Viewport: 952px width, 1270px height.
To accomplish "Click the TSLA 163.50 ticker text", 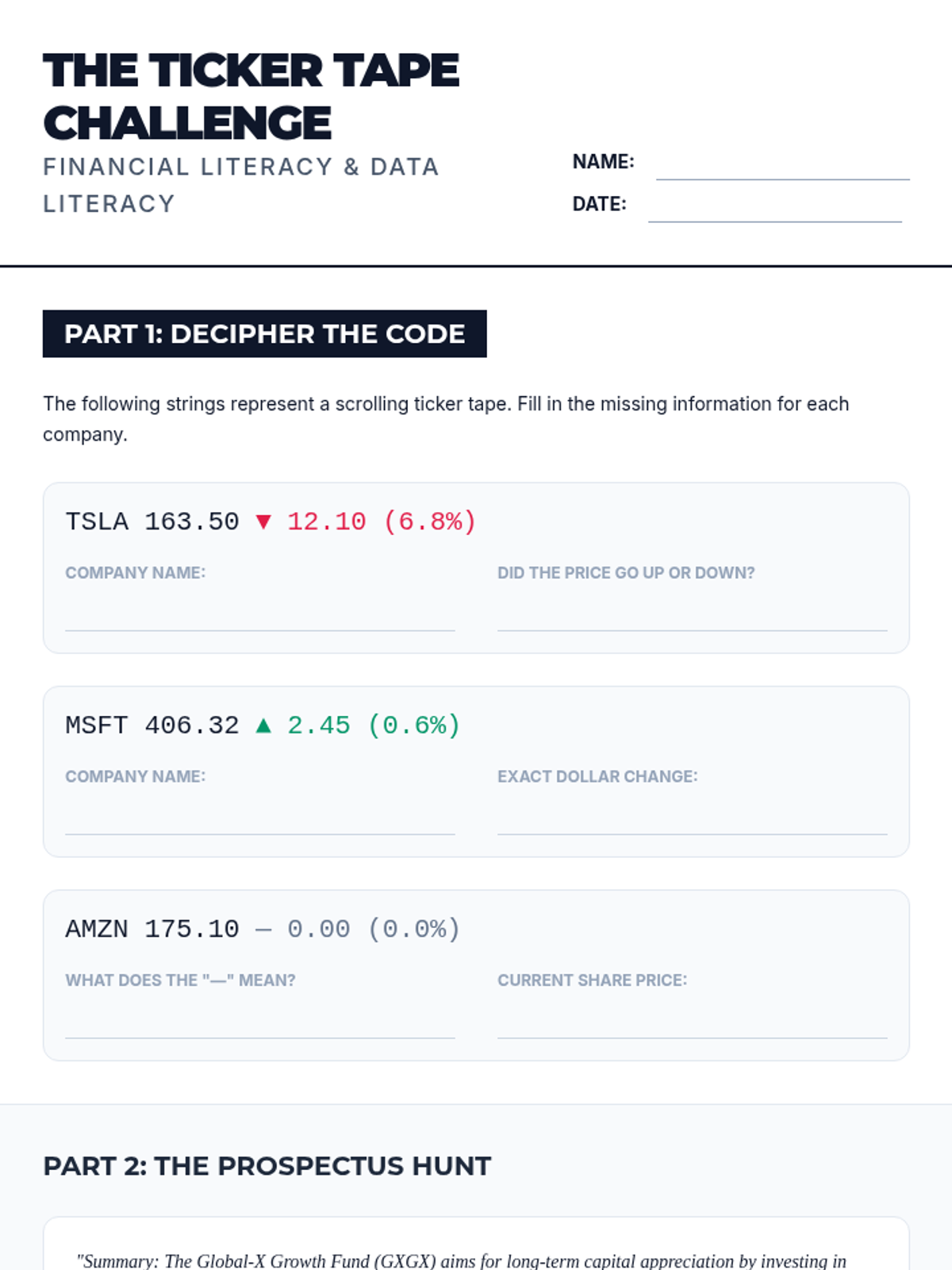I will click(x=152, y=521).
